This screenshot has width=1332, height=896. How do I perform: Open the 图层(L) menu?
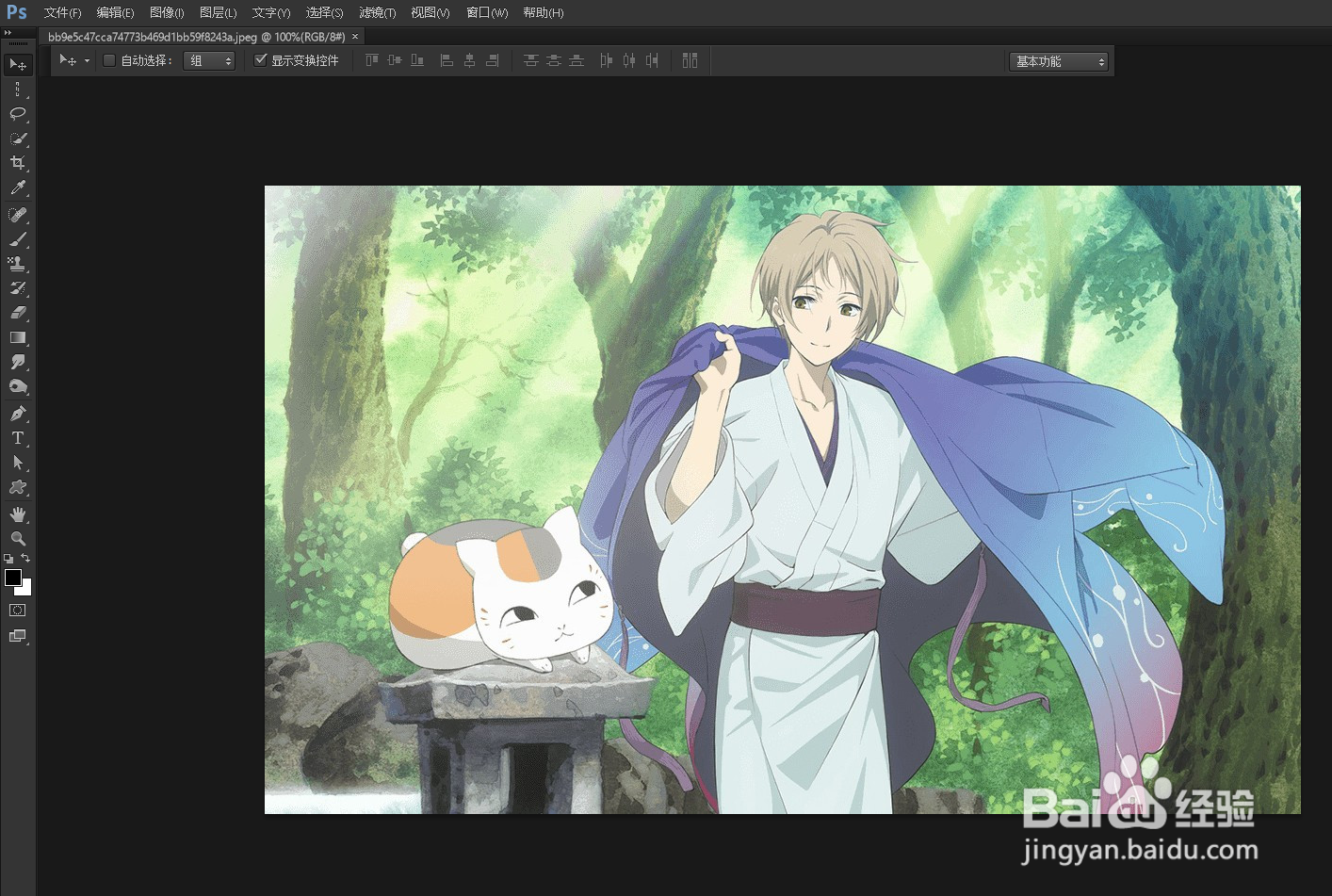[218, 13]
